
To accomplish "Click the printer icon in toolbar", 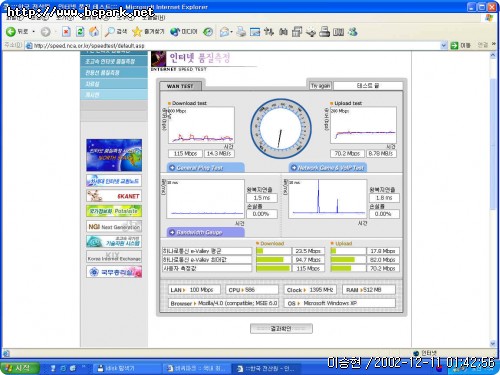I will tap(241, 32).
